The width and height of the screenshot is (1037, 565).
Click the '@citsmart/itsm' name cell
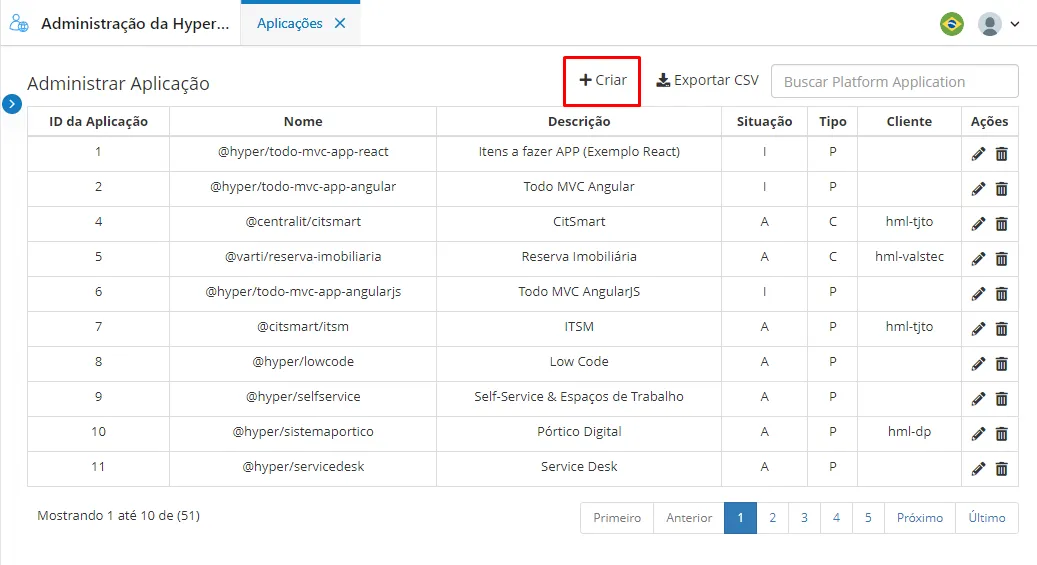click(x=303, y=327)
